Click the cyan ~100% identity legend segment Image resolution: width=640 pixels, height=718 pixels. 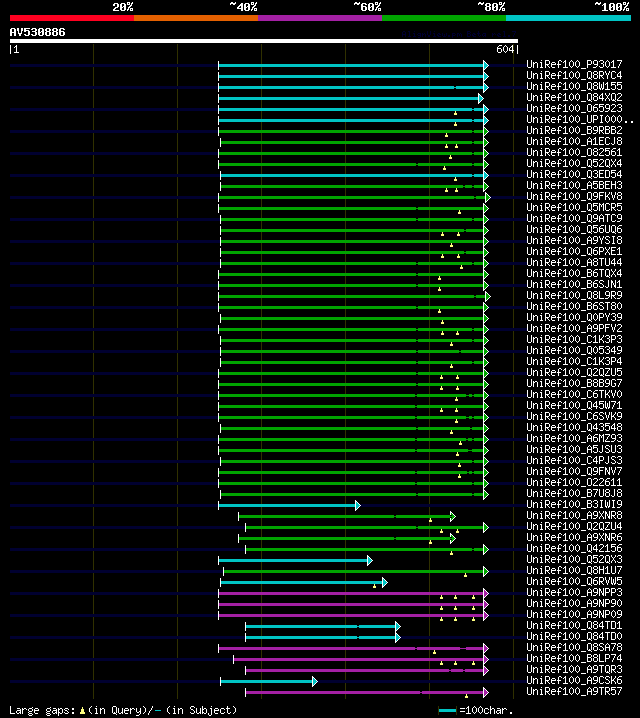point(569,18)
